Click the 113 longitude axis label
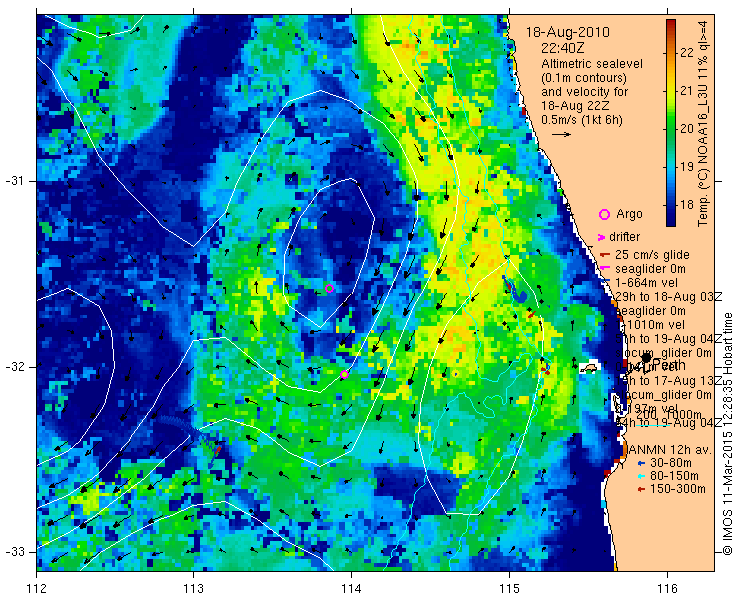740x600 pixels. 193,589
